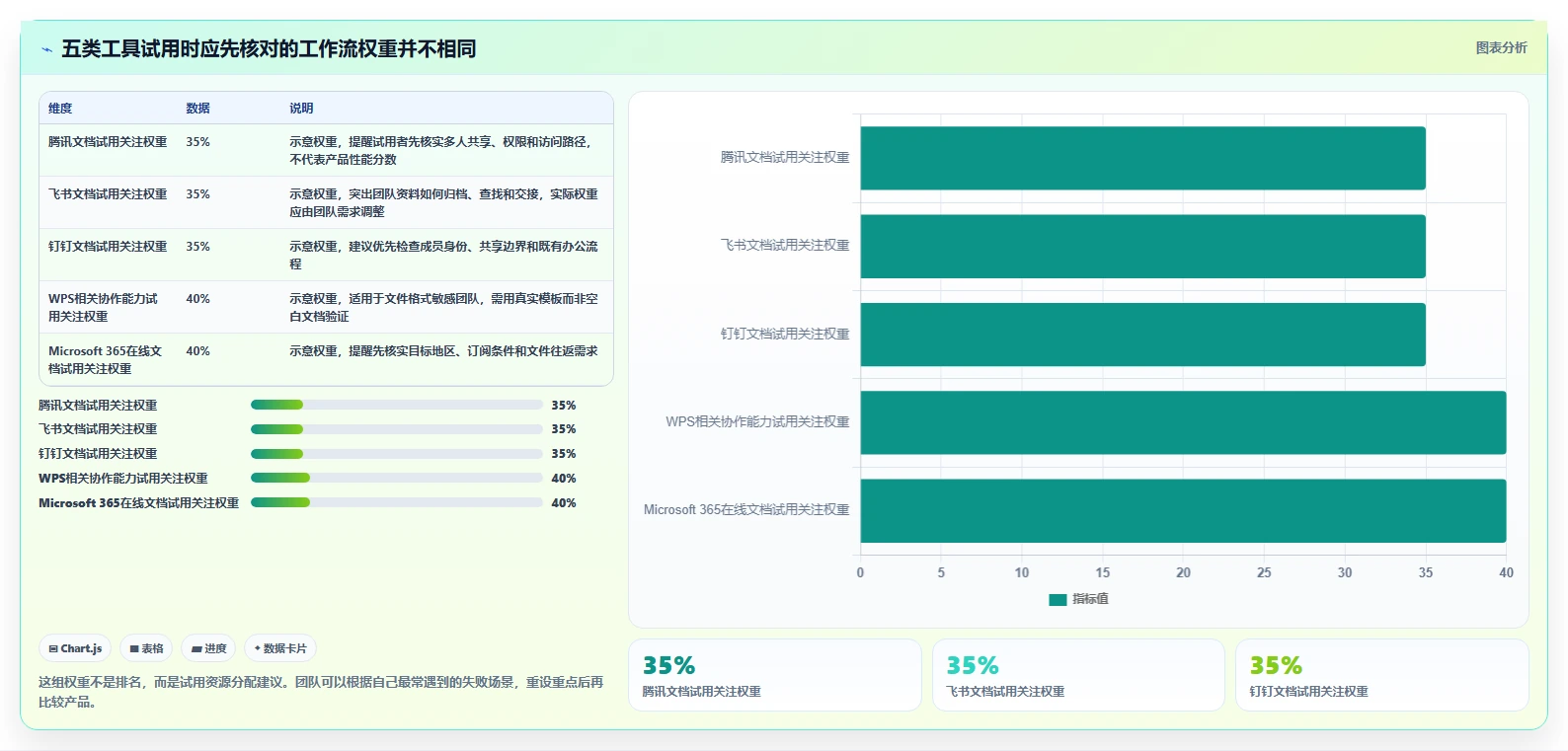Select the 进度 tag chip
The height and width of the screenshot is (751, 1568).
pyautogui.click(x=208, y=648)
